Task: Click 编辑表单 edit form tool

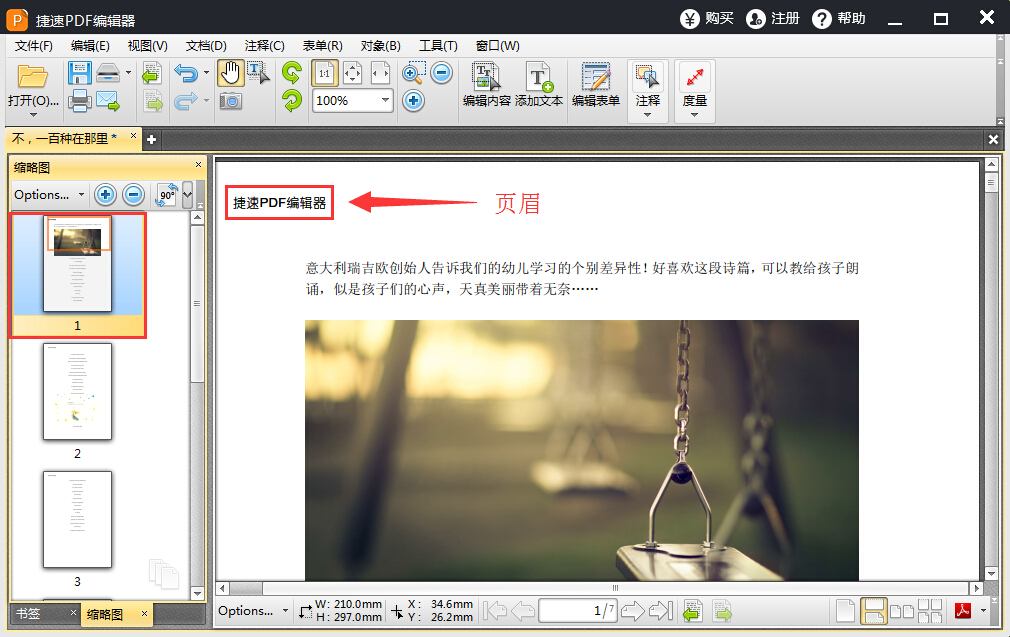Action: [x=595, y=84]
